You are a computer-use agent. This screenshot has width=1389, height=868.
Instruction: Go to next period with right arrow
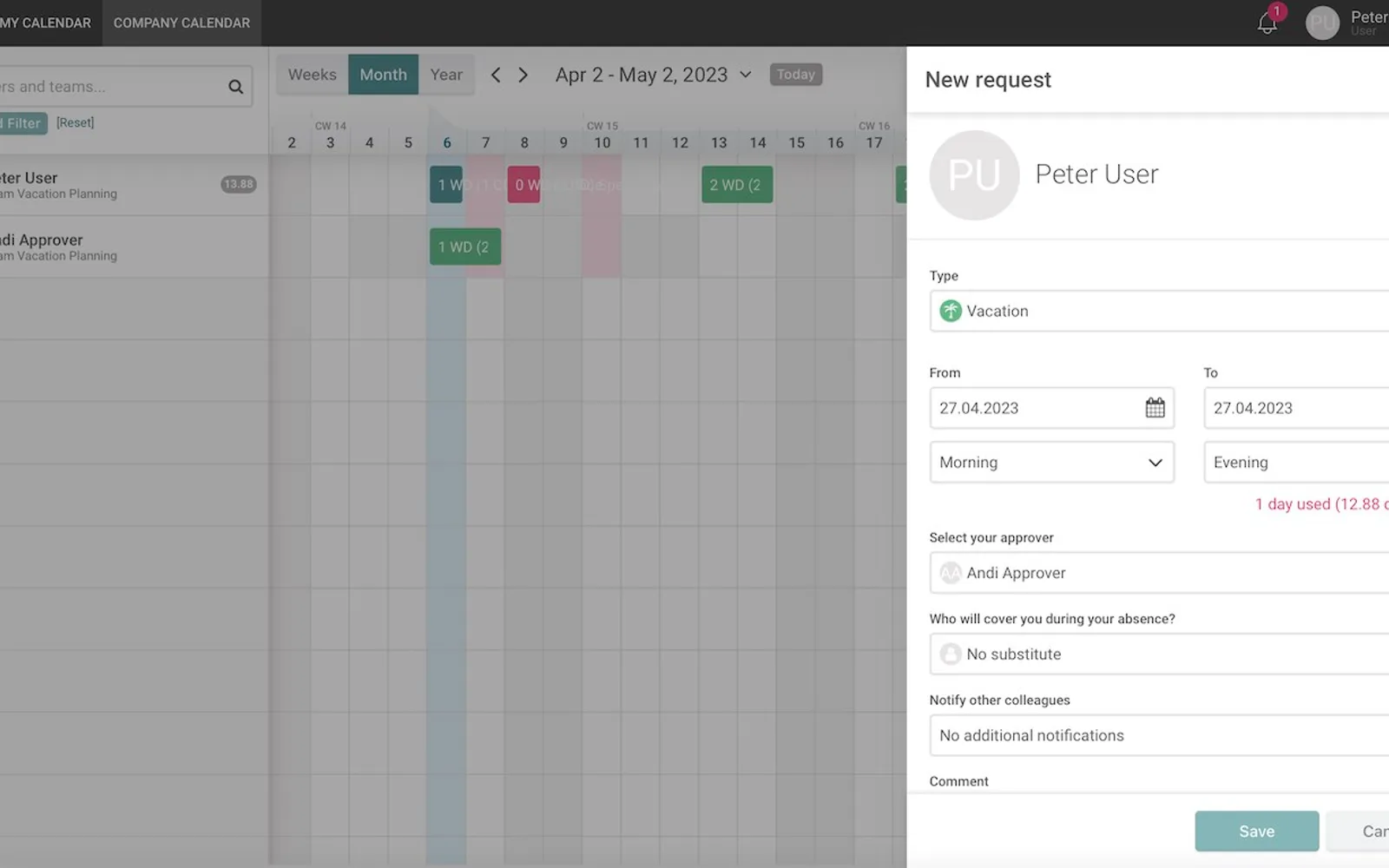tap(523, 75)
